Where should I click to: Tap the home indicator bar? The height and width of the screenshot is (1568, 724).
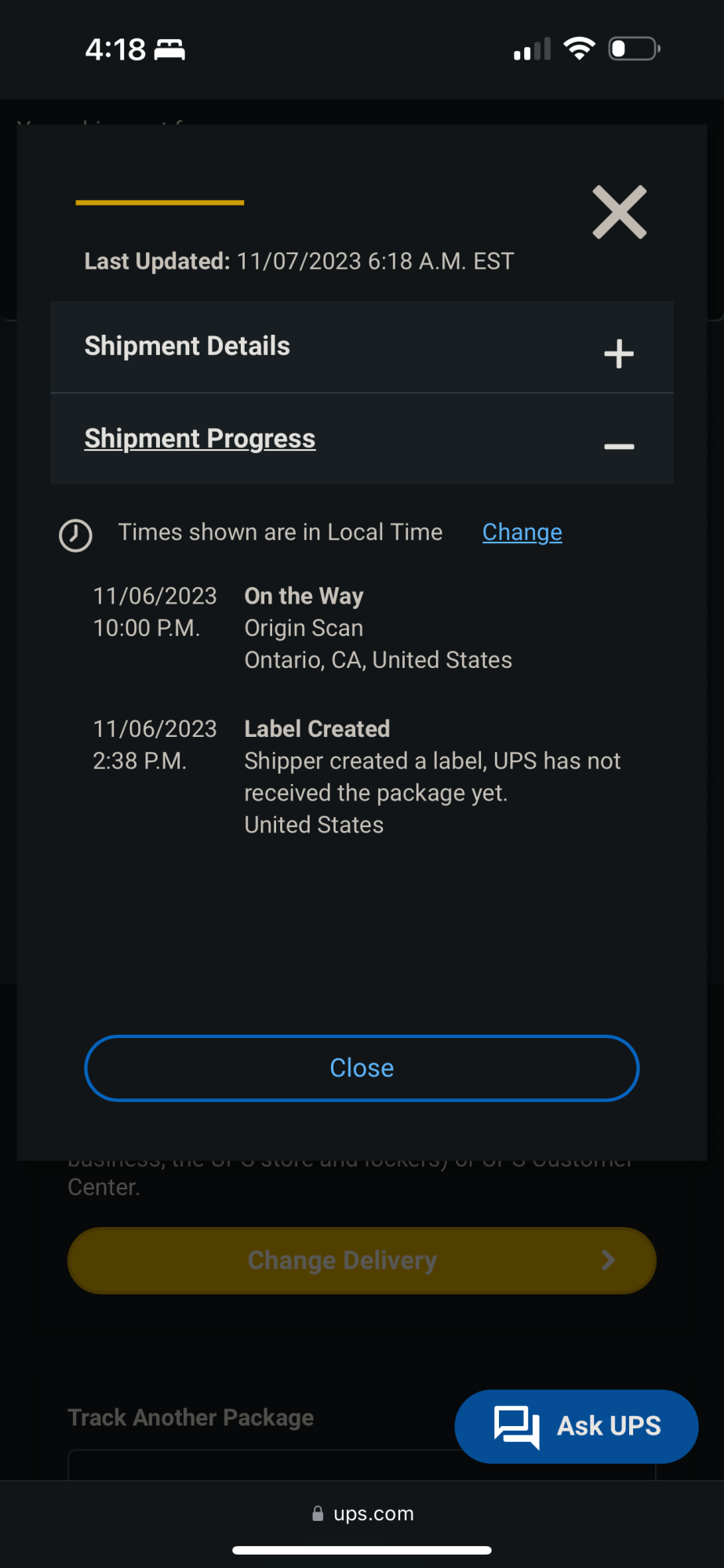click(362, 1550)
